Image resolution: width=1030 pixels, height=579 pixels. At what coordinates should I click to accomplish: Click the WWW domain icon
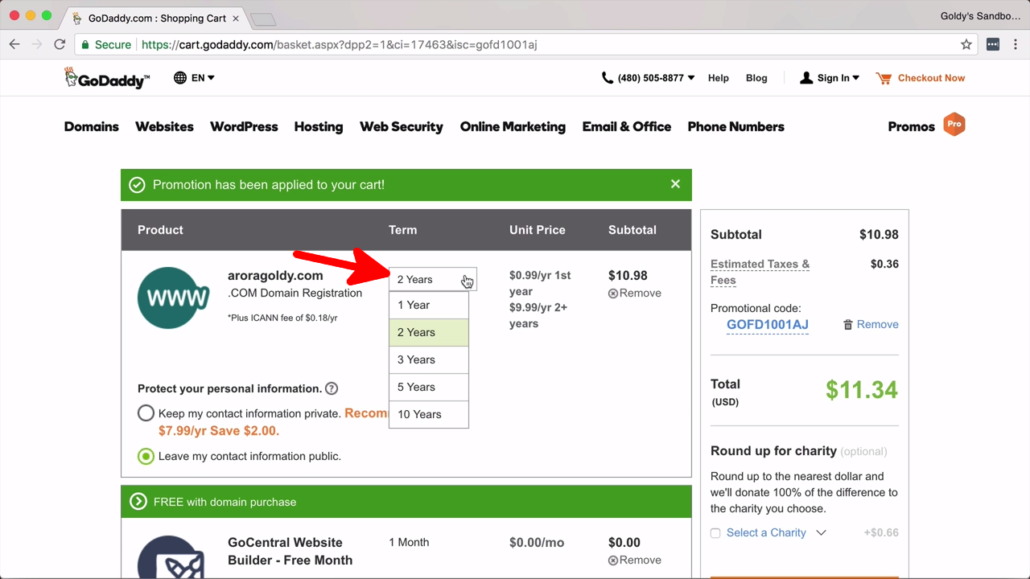click(173, 298)
